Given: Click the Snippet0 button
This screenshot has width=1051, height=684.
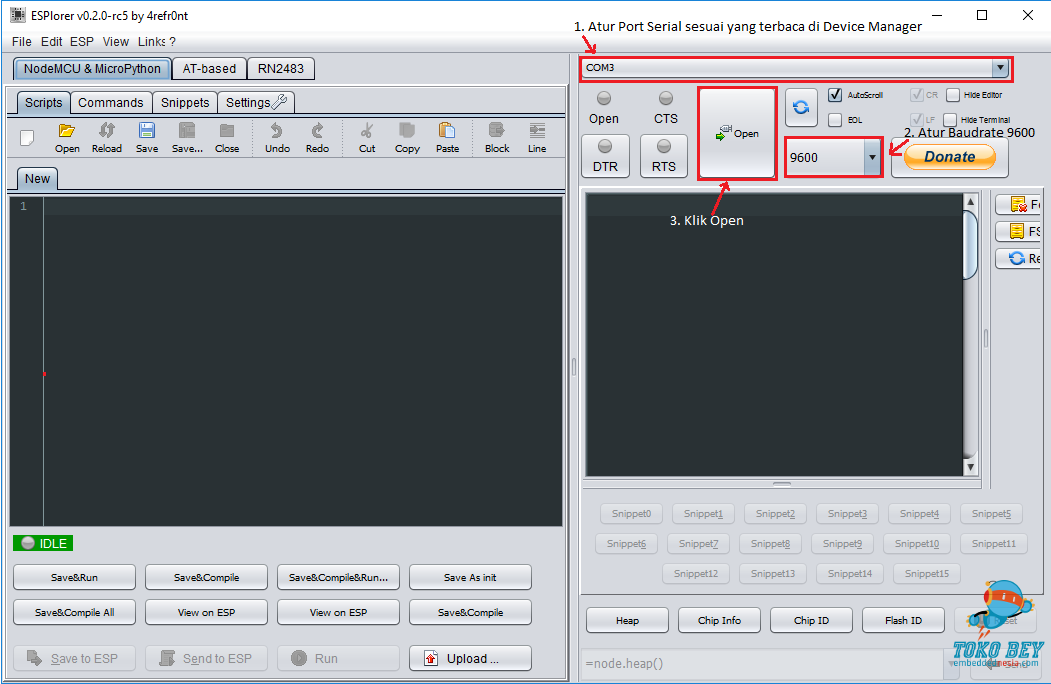Looking at the screenshot, I should [x=631, y=514].
